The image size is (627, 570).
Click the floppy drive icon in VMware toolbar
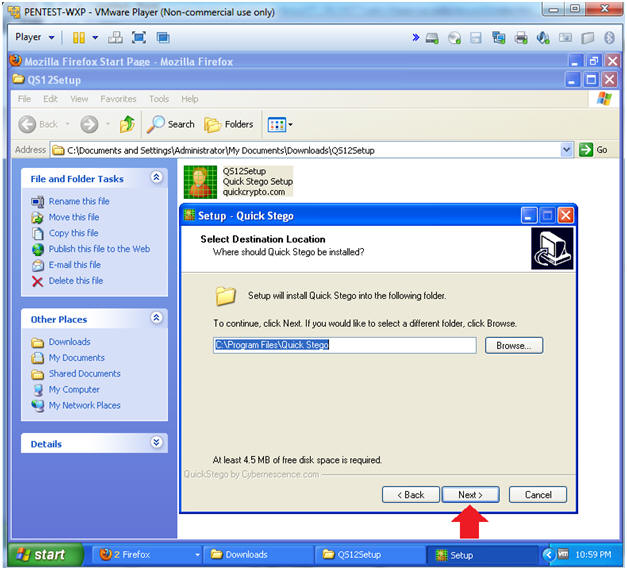click(476, 38)
